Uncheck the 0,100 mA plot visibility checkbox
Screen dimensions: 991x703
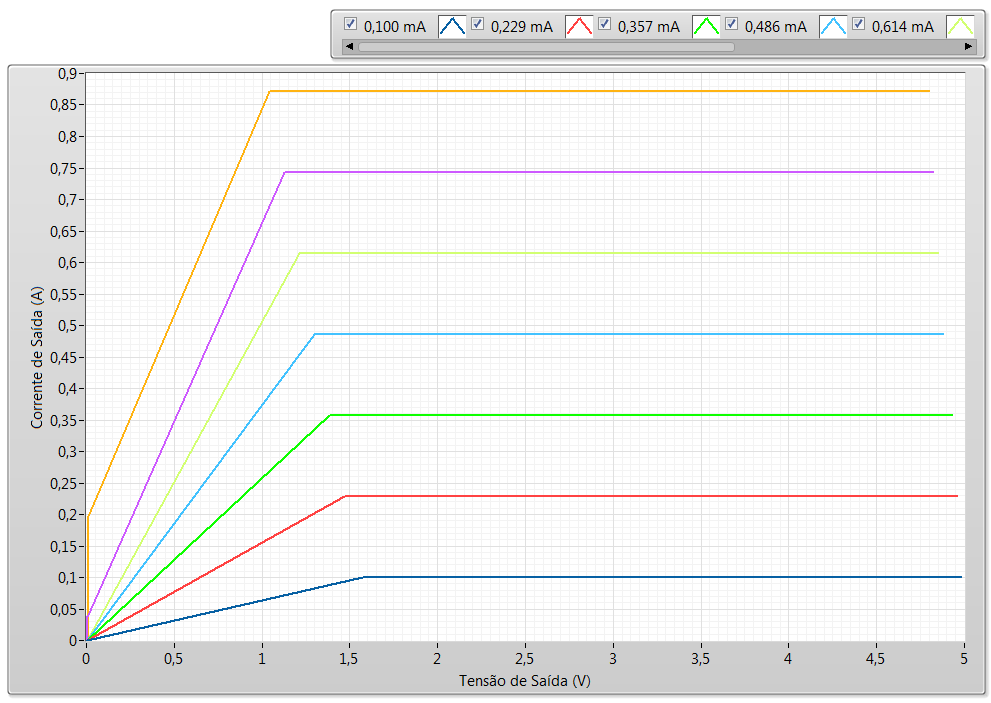350,24
